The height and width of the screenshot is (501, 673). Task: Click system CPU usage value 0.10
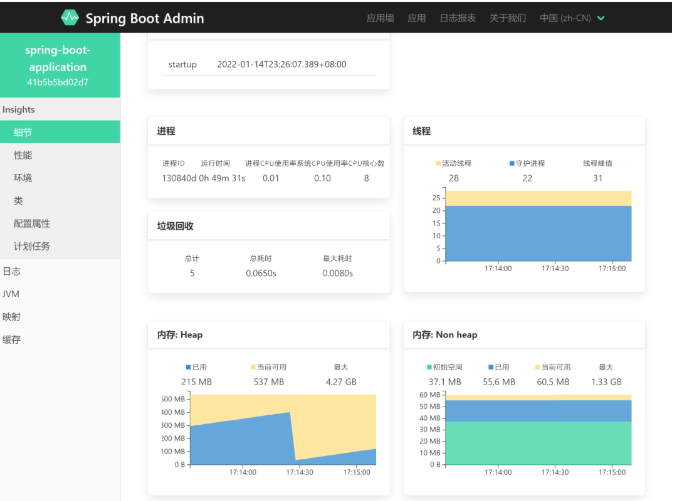click(322, 178)
